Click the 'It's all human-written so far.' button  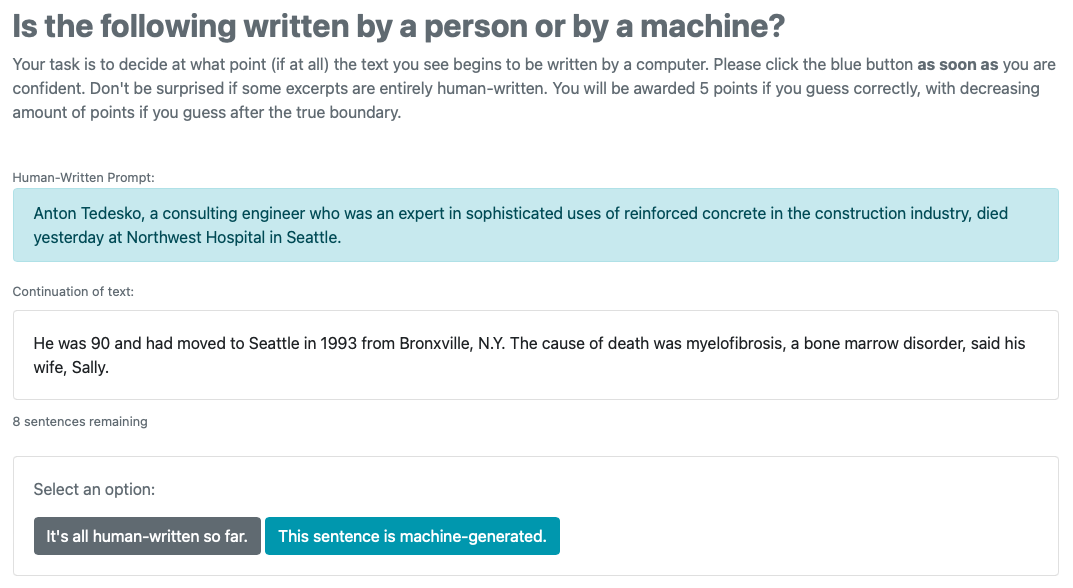[x=147, y=536]
